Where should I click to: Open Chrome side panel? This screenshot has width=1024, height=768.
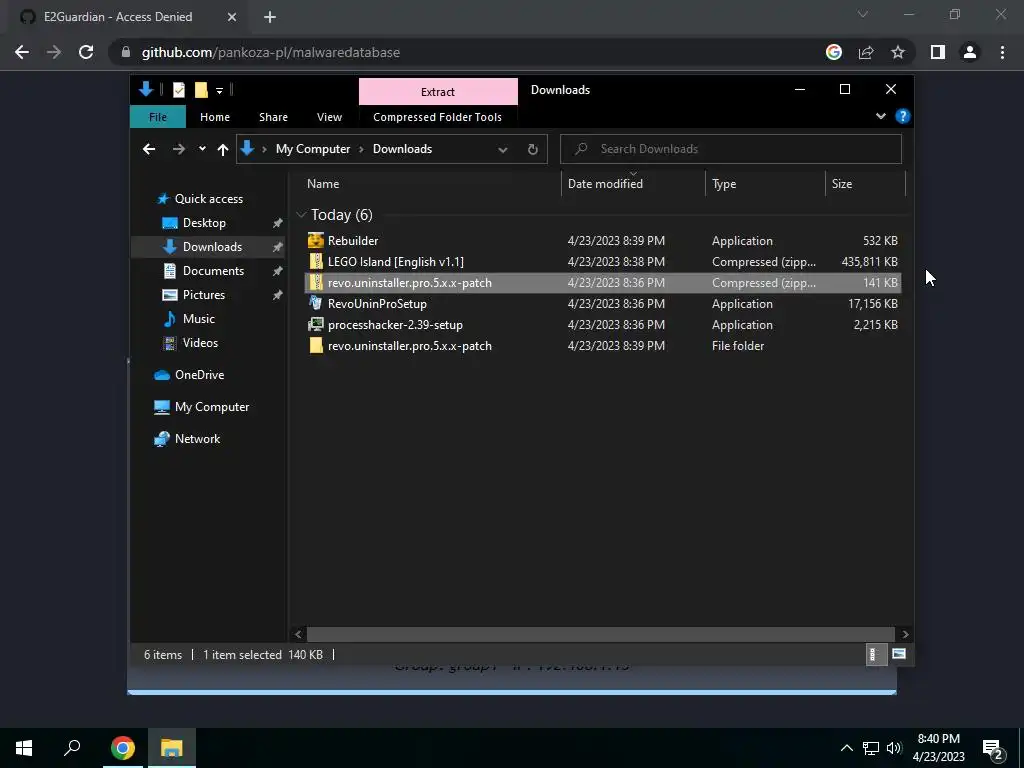pyautogui.click(x=938, y=52)
